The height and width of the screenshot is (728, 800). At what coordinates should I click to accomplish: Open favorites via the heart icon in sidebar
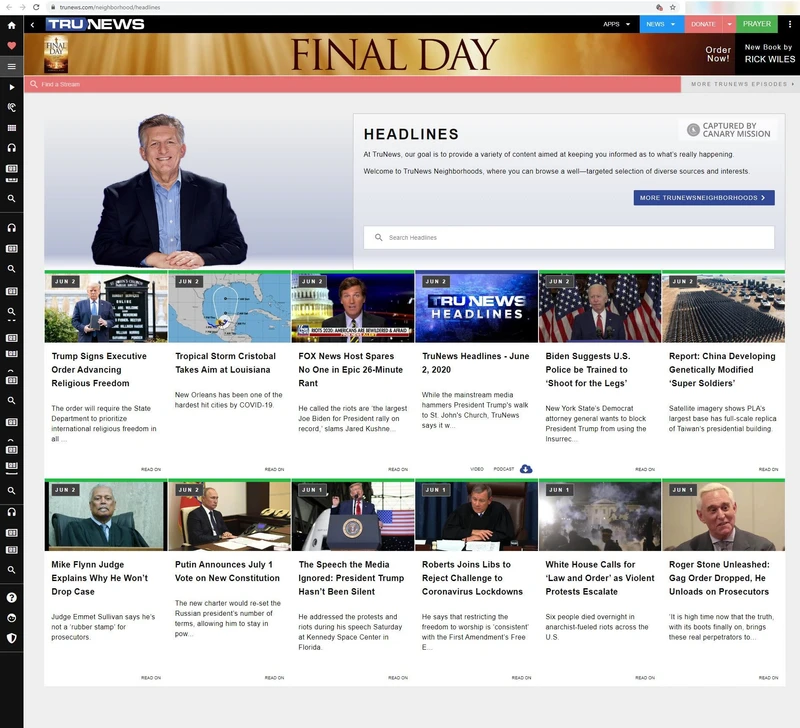10,44
